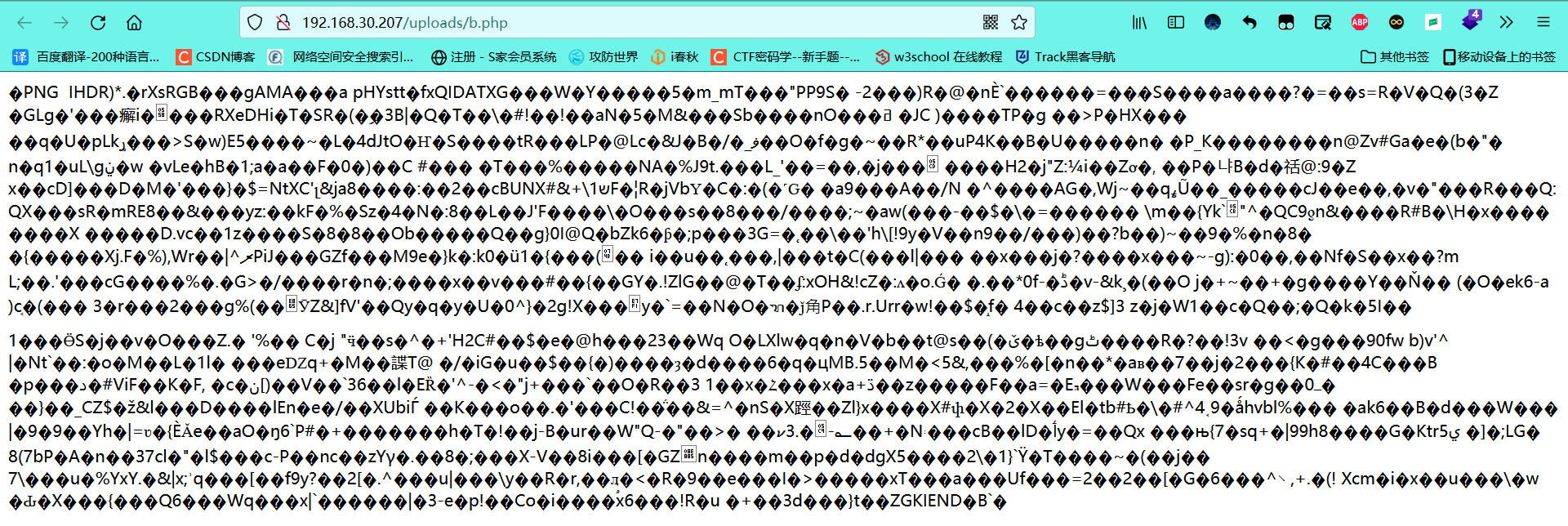The width and height of the screenshot is (1568, 526).
Task: Reload the current page
Action: pos(98,23)
